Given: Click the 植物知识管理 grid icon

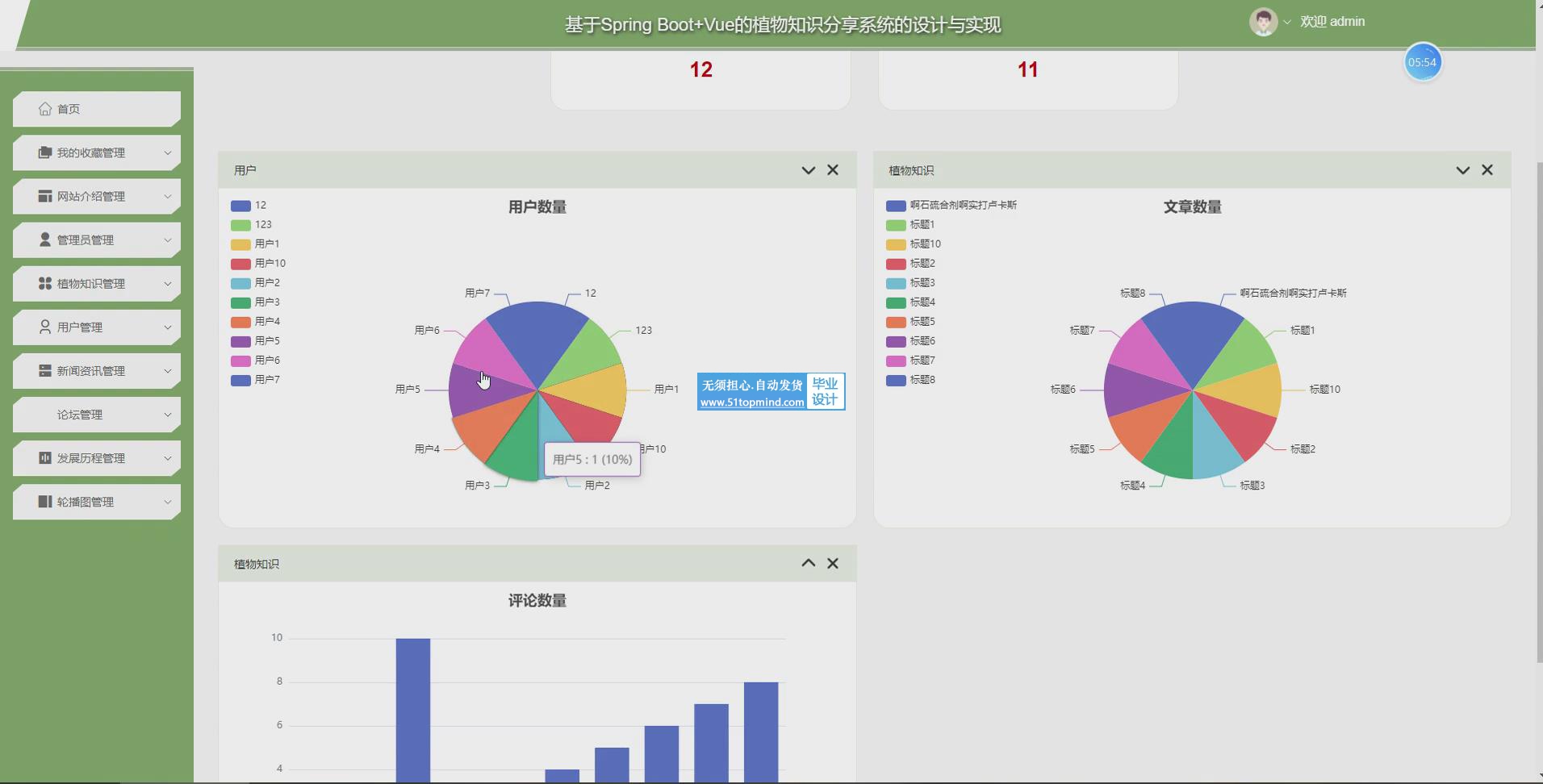Looking at the screenshot, I should coord(45,283).
